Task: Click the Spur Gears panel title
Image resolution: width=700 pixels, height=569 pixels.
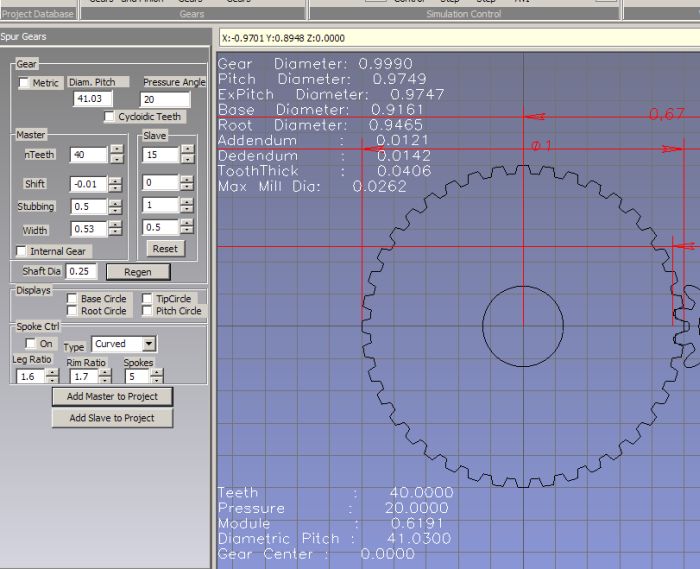Action: [23, 37]
